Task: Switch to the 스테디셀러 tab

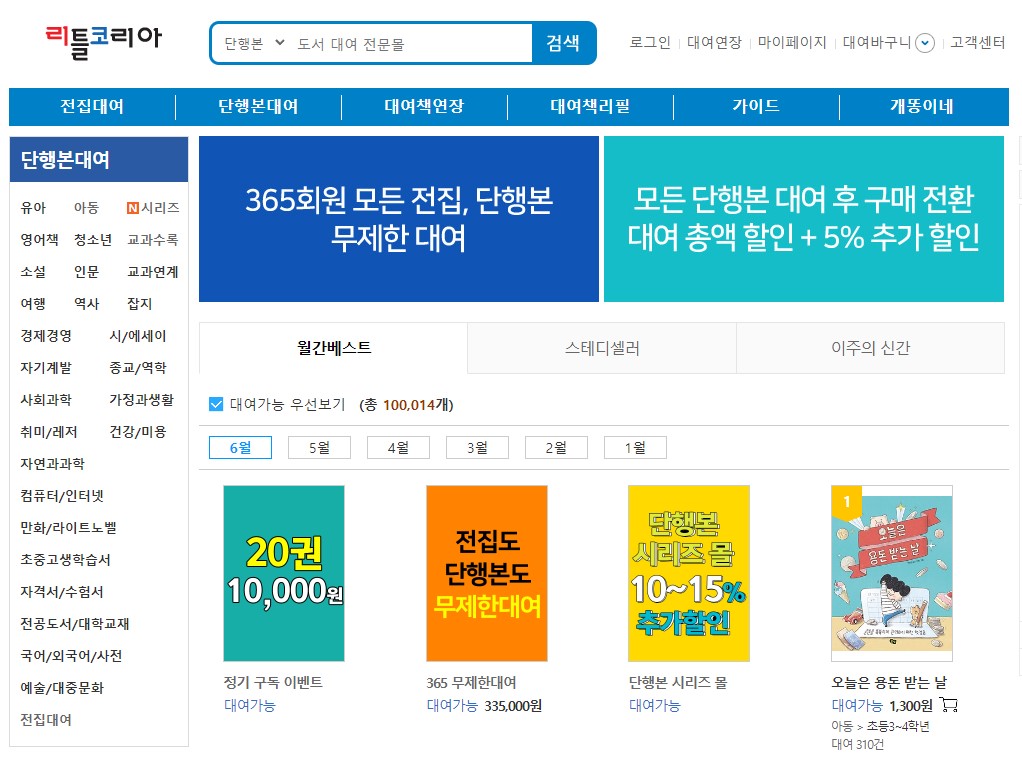Action: (x=601, y=348)
